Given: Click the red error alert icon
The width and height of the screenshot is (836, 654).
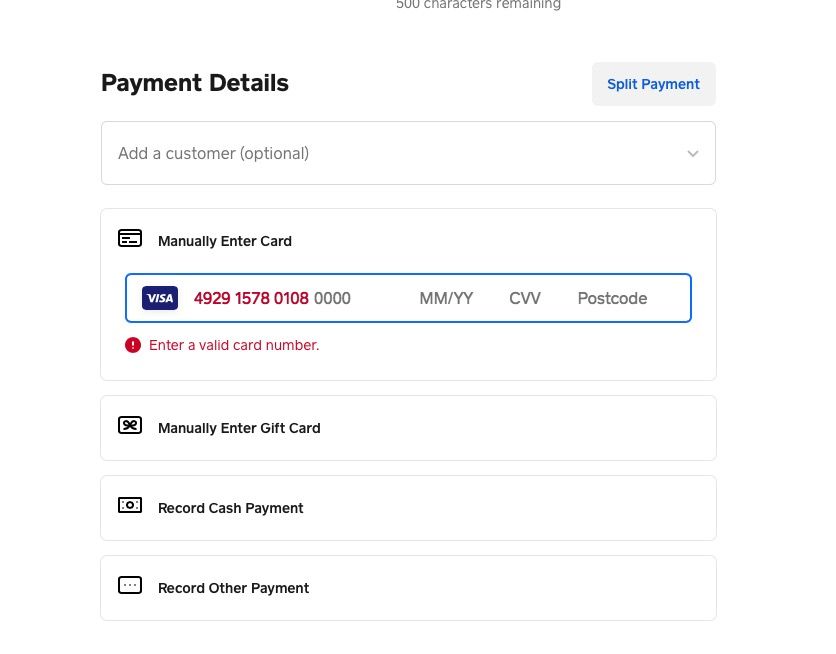Looking at the screenshot, I should (133, 345).
